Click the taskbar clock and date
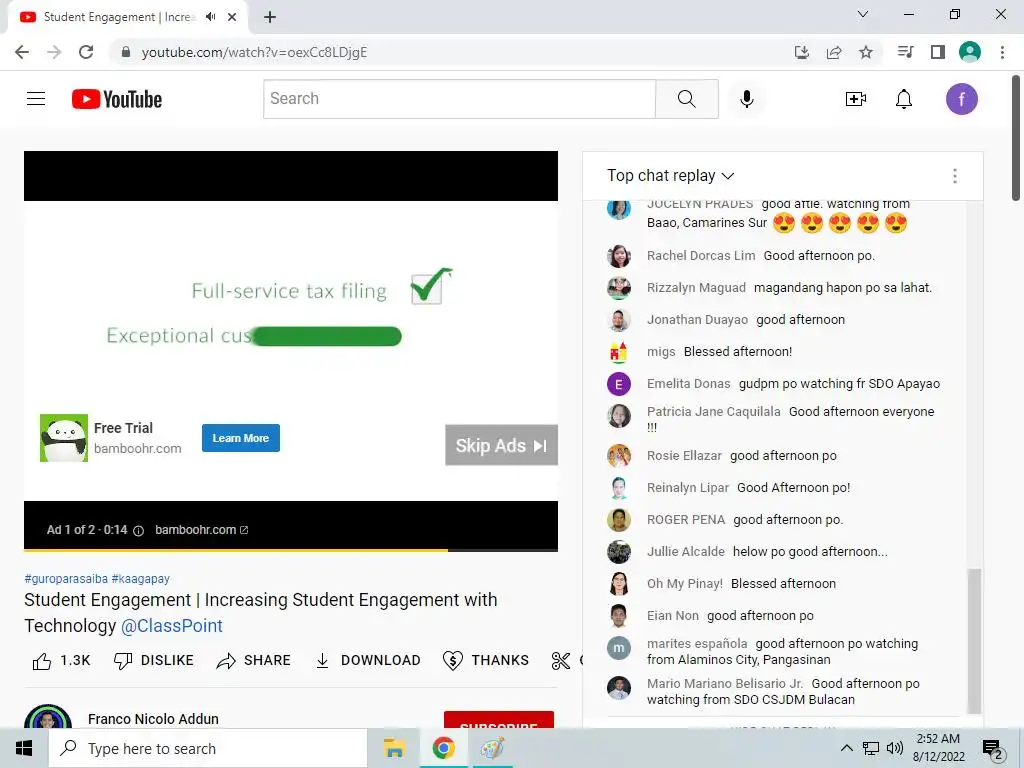The width and height of the screenshot is (1024, 768). tap(938, 748)
